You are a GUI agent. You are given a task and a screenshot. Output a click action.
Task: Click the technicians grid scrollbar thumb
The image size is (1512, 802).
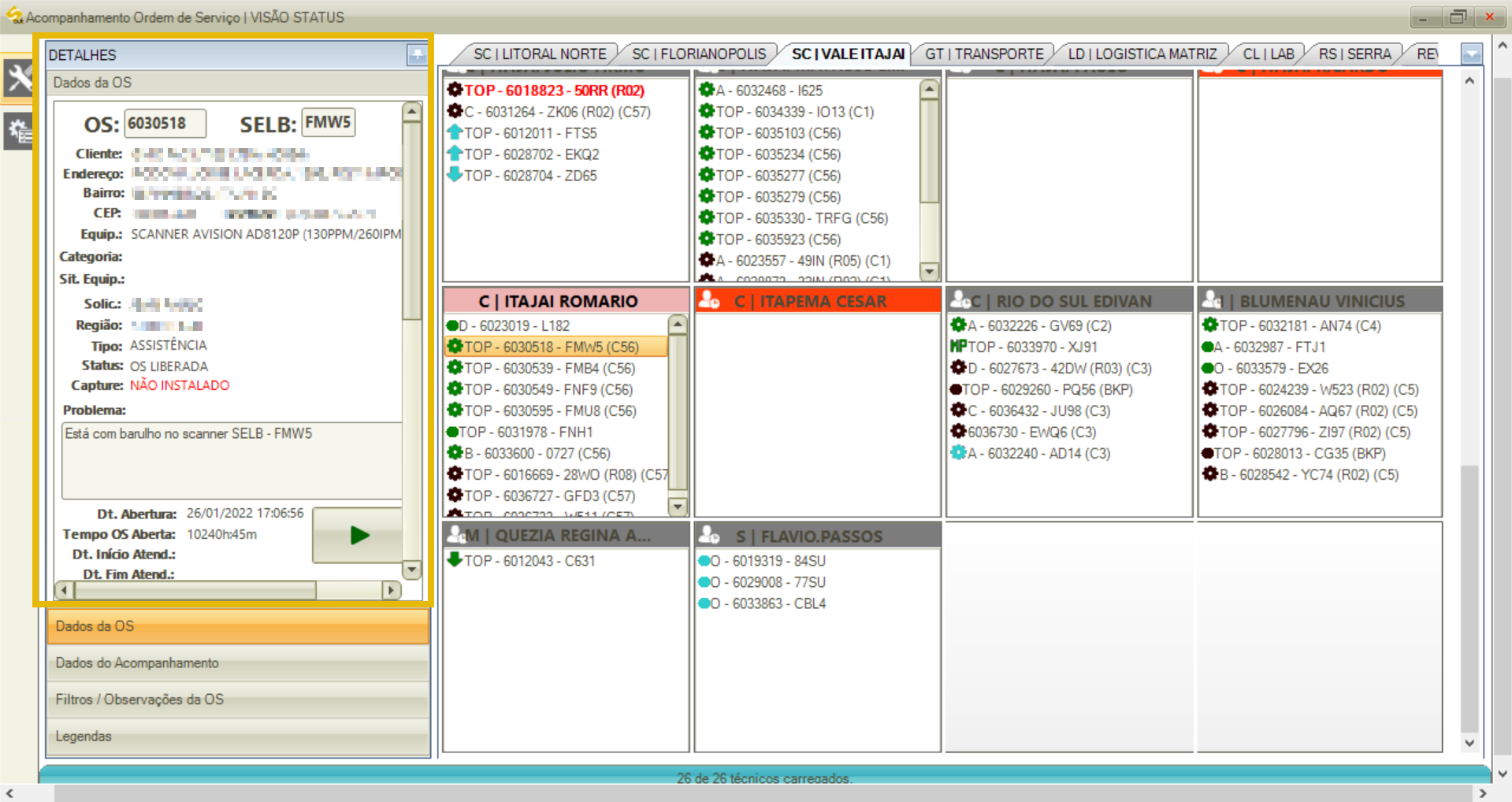point(1469,599)
